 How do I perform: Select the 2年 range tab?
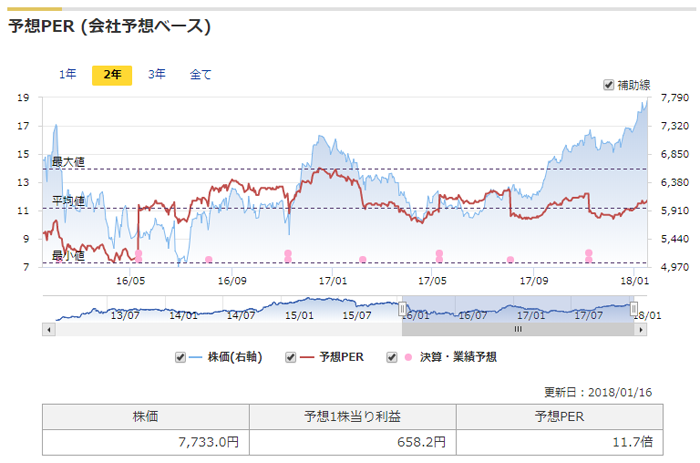(x=112, y=75)
